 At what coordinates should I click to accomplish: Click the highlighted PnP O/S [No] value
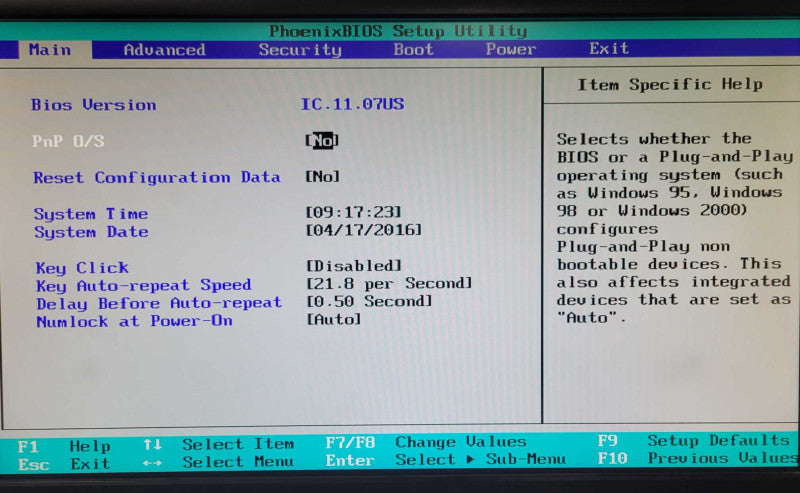322,140
